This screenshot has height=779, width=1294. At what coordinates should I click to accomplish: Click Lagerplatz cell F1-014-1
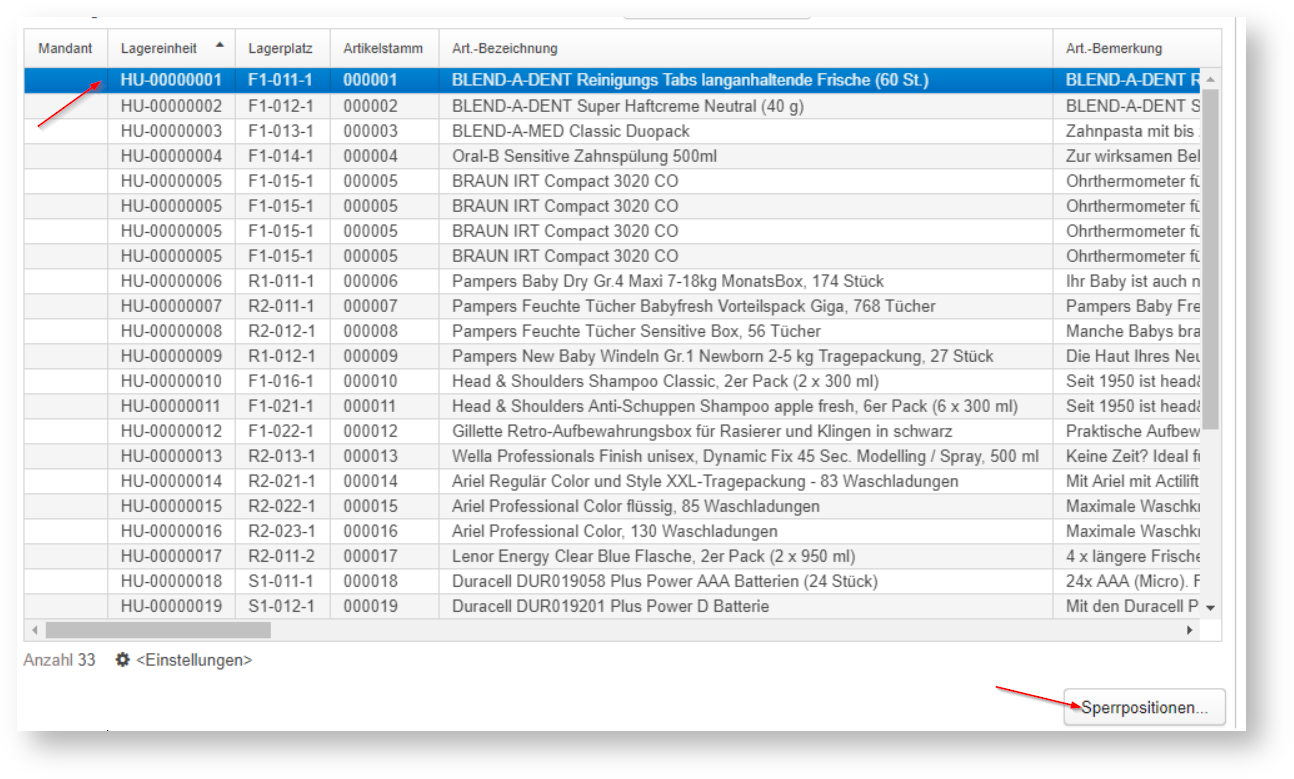[x=281, y=156]
